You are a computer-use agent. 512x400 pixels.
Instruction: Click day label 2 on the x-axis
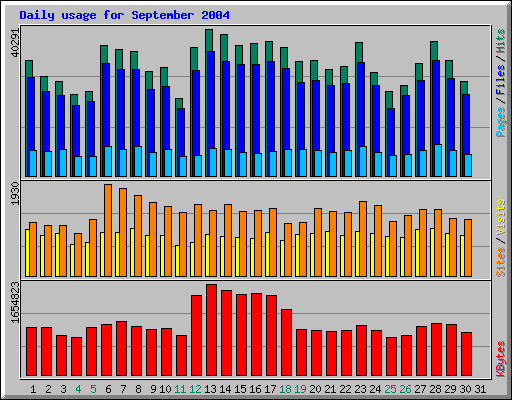(x=48, y=389)
